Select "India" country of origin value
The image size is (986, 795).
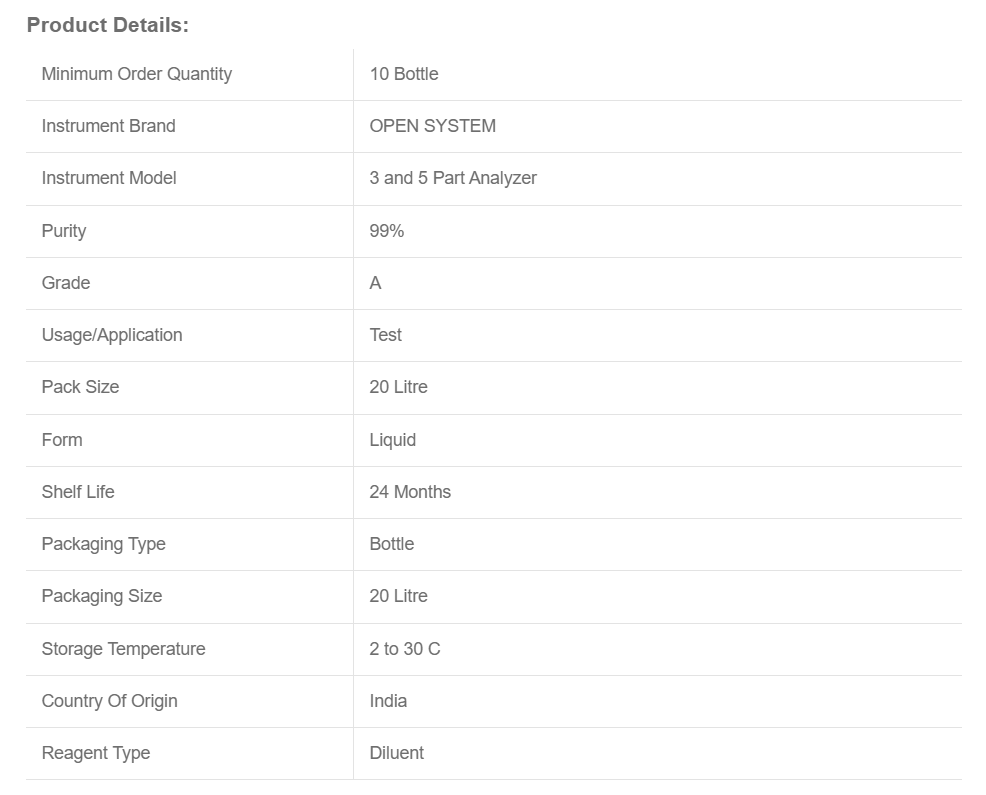pos(388,701)
